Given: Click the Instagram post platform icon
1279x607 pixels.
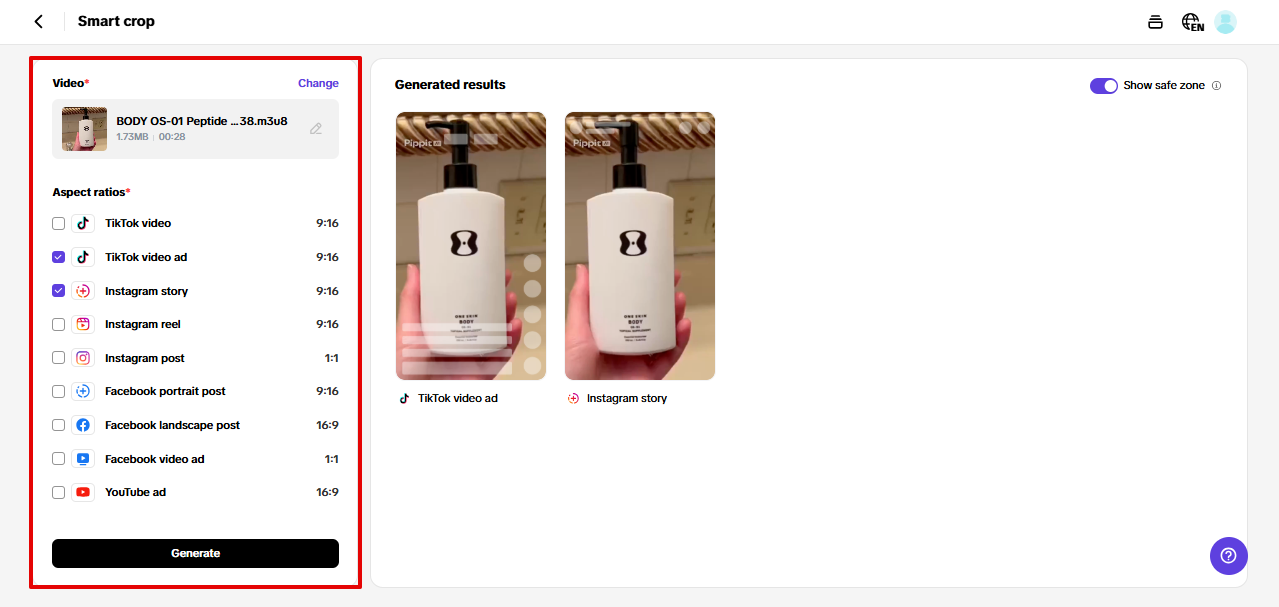Looking at the screenshot, I should 83,358.
